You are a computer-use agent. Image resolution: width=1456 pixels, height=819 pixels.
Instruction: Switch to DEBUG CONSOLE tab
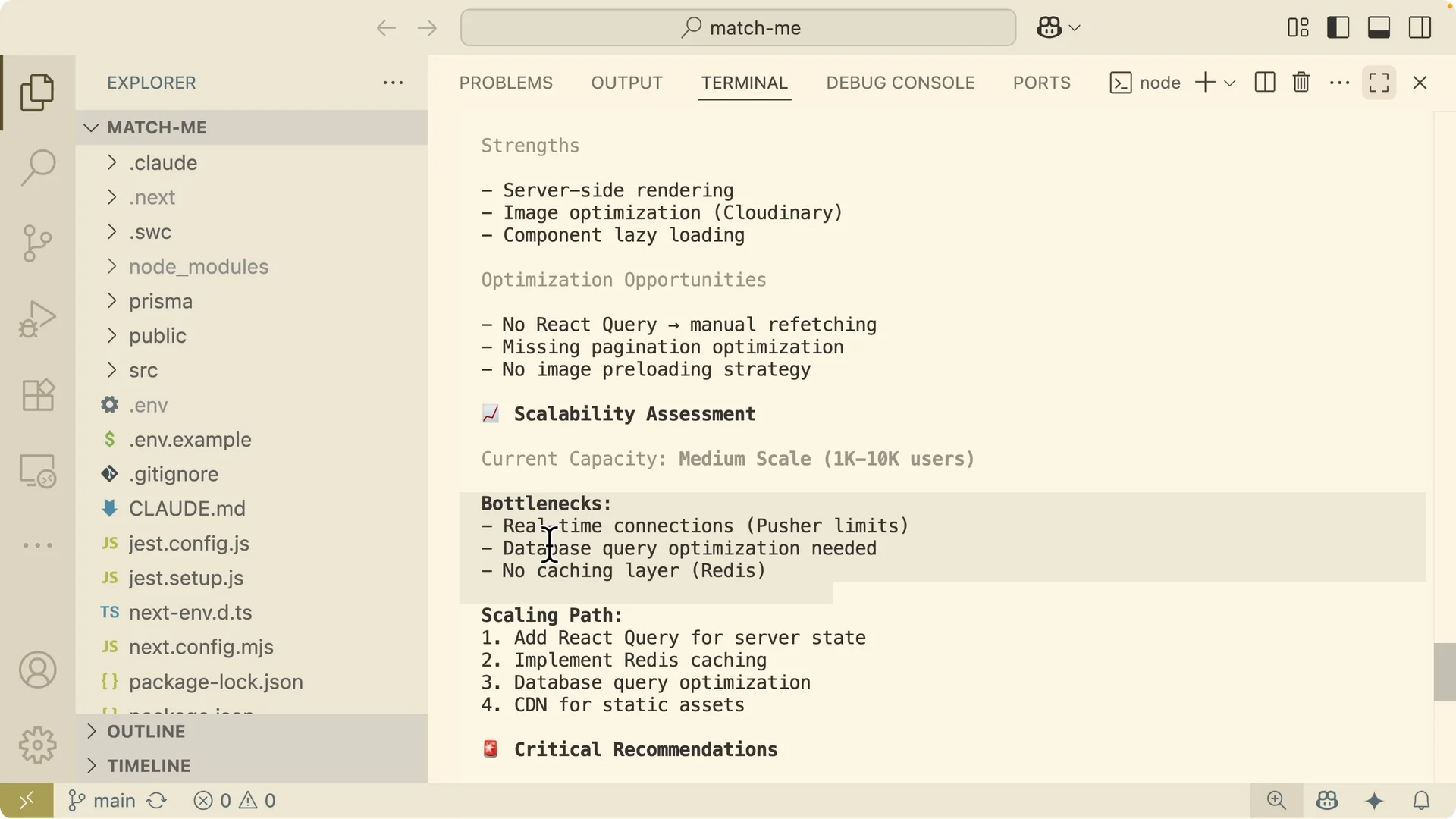tap(901, 83)
